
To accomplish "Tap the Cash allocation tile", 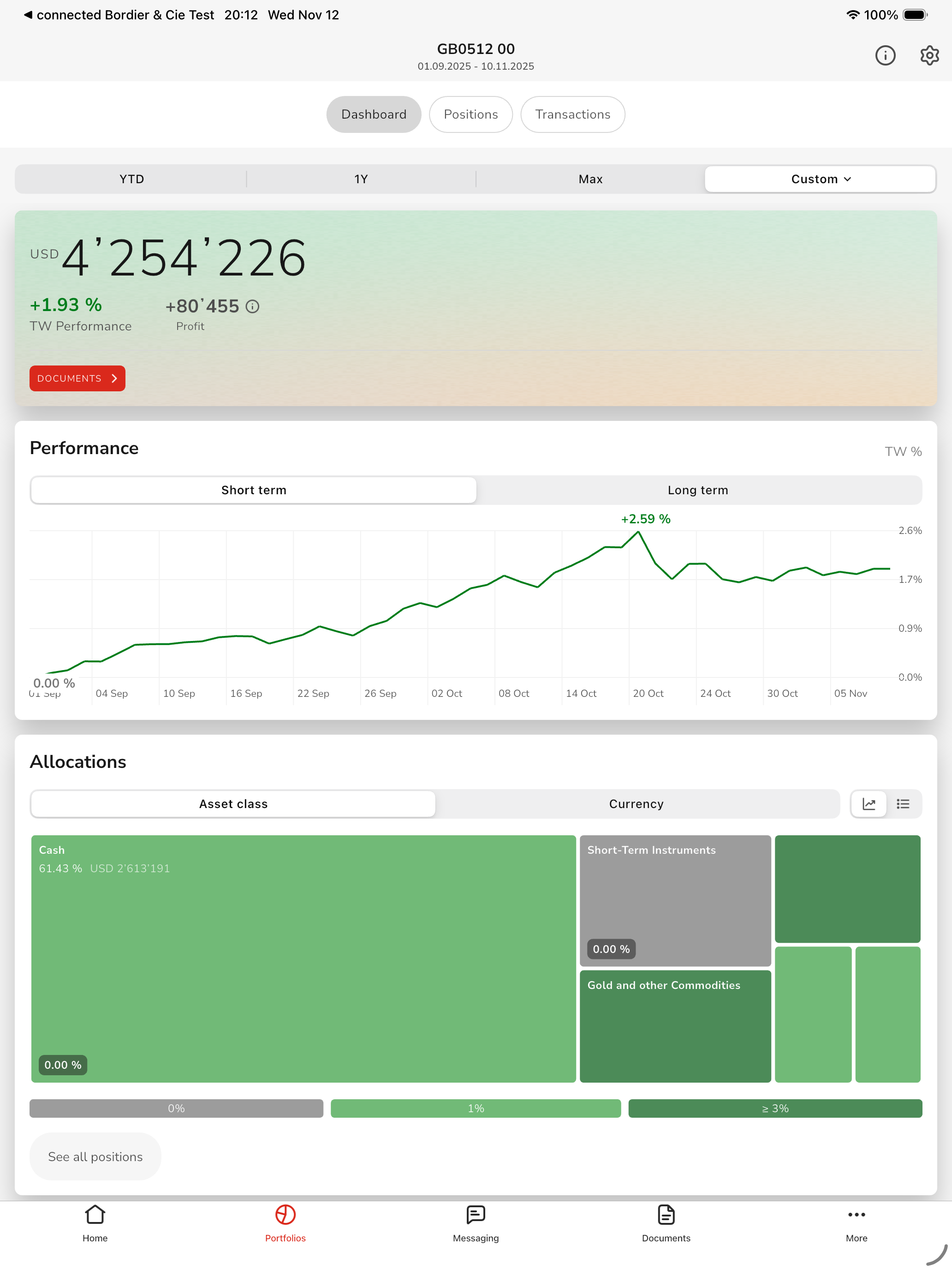I will click(x=303, y=959).
